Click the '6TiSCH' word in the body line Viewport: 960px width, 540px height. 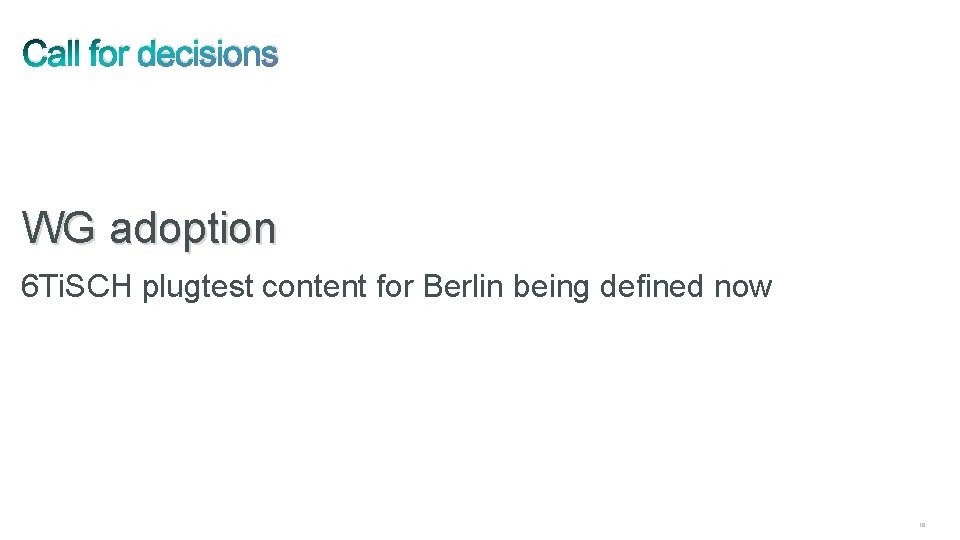click(77, 286)
